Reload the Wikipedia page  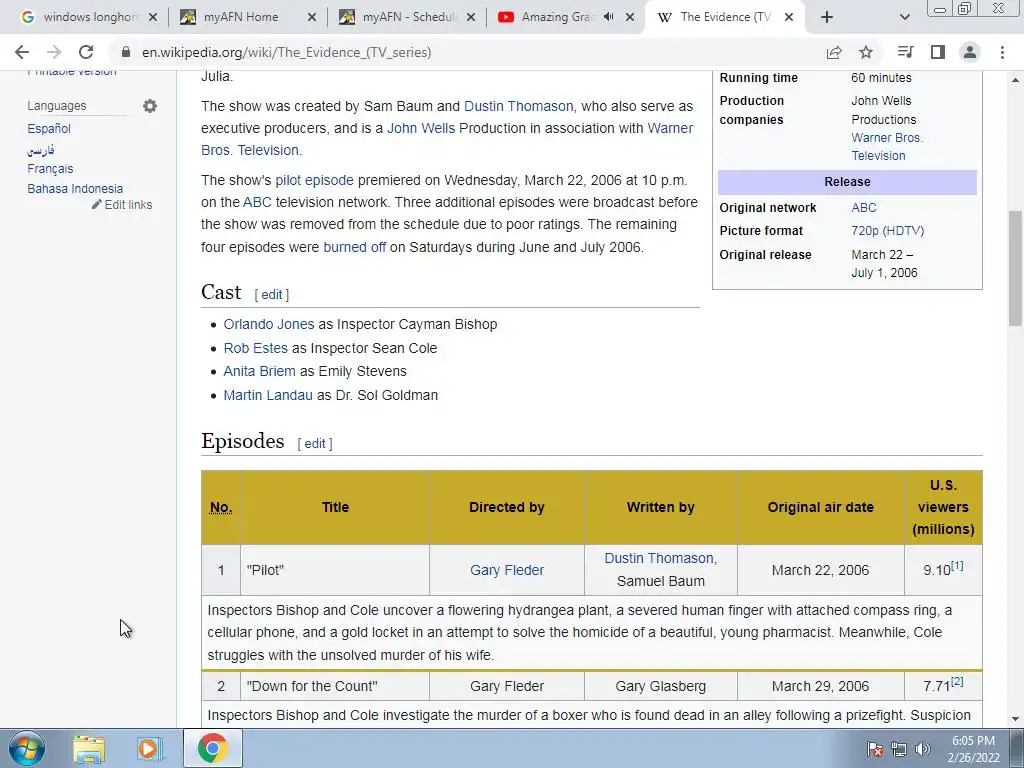86,52
